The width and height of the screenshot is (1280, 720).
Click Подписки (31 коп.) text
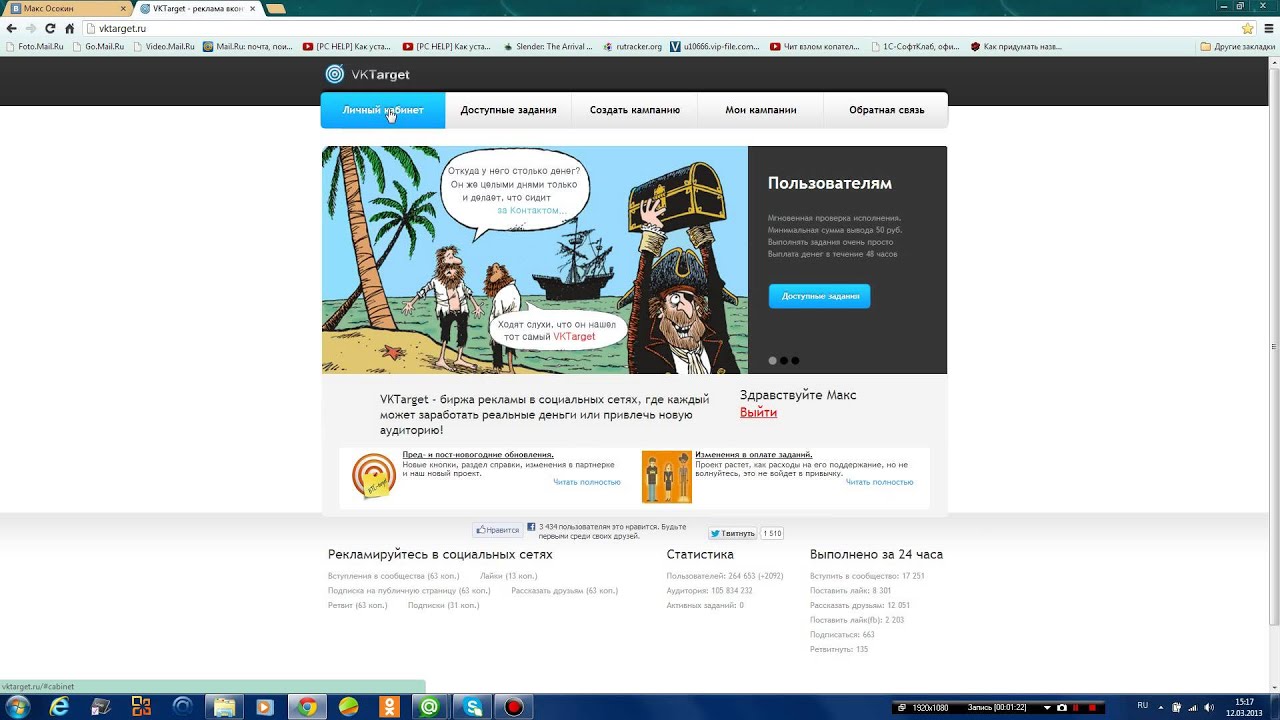(x=443, y=605)
